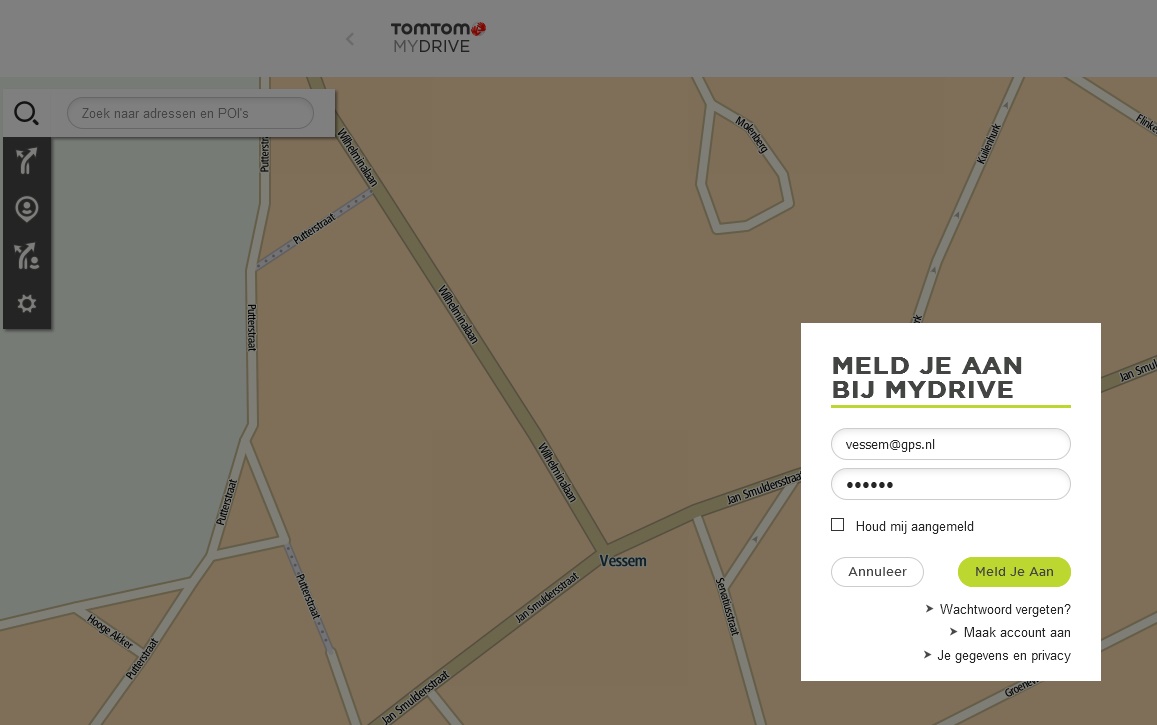Click the search magnifier icon
This screenshot has height=725, width=1157.
coord(27,114)
